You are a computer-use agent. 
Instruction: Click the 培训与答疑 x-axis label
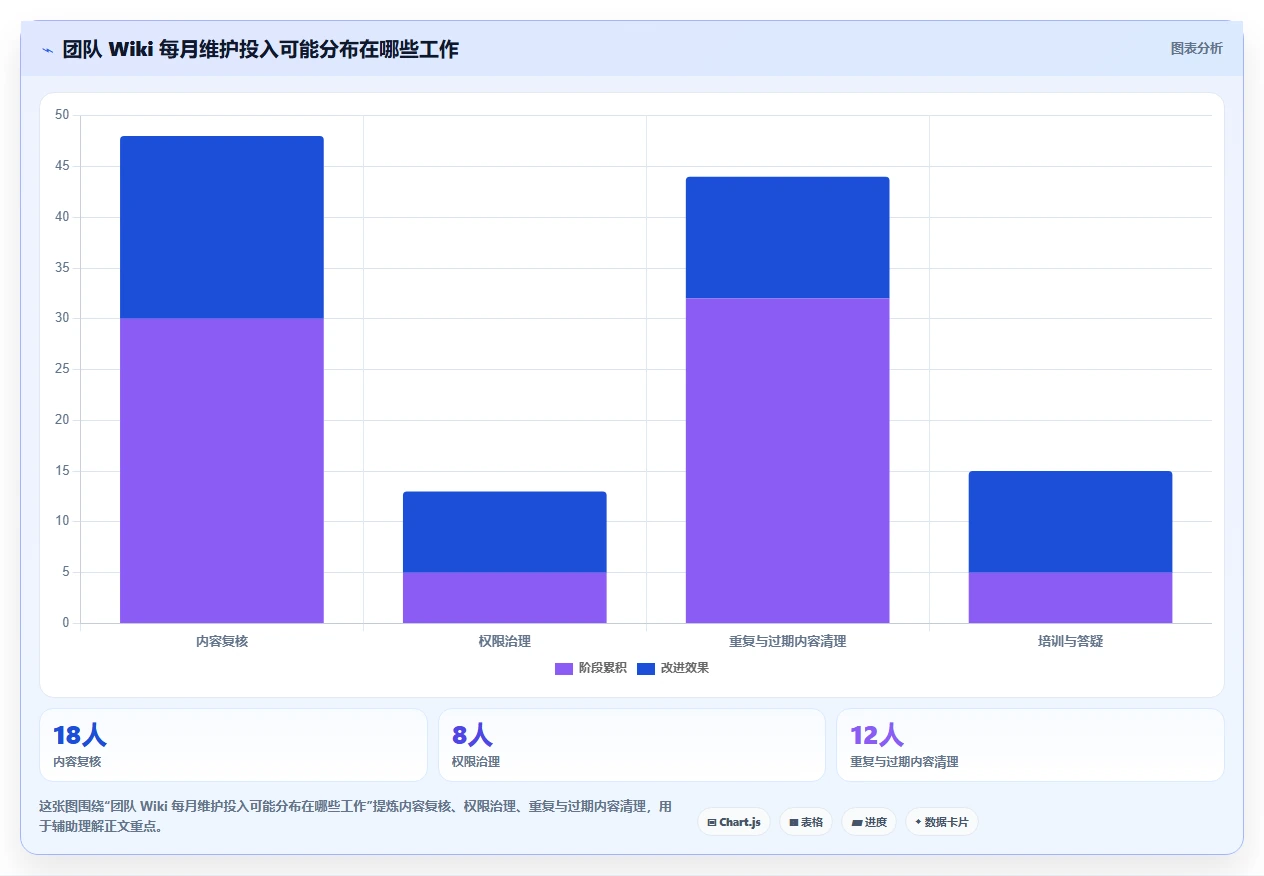click(x=1071, y=641)
